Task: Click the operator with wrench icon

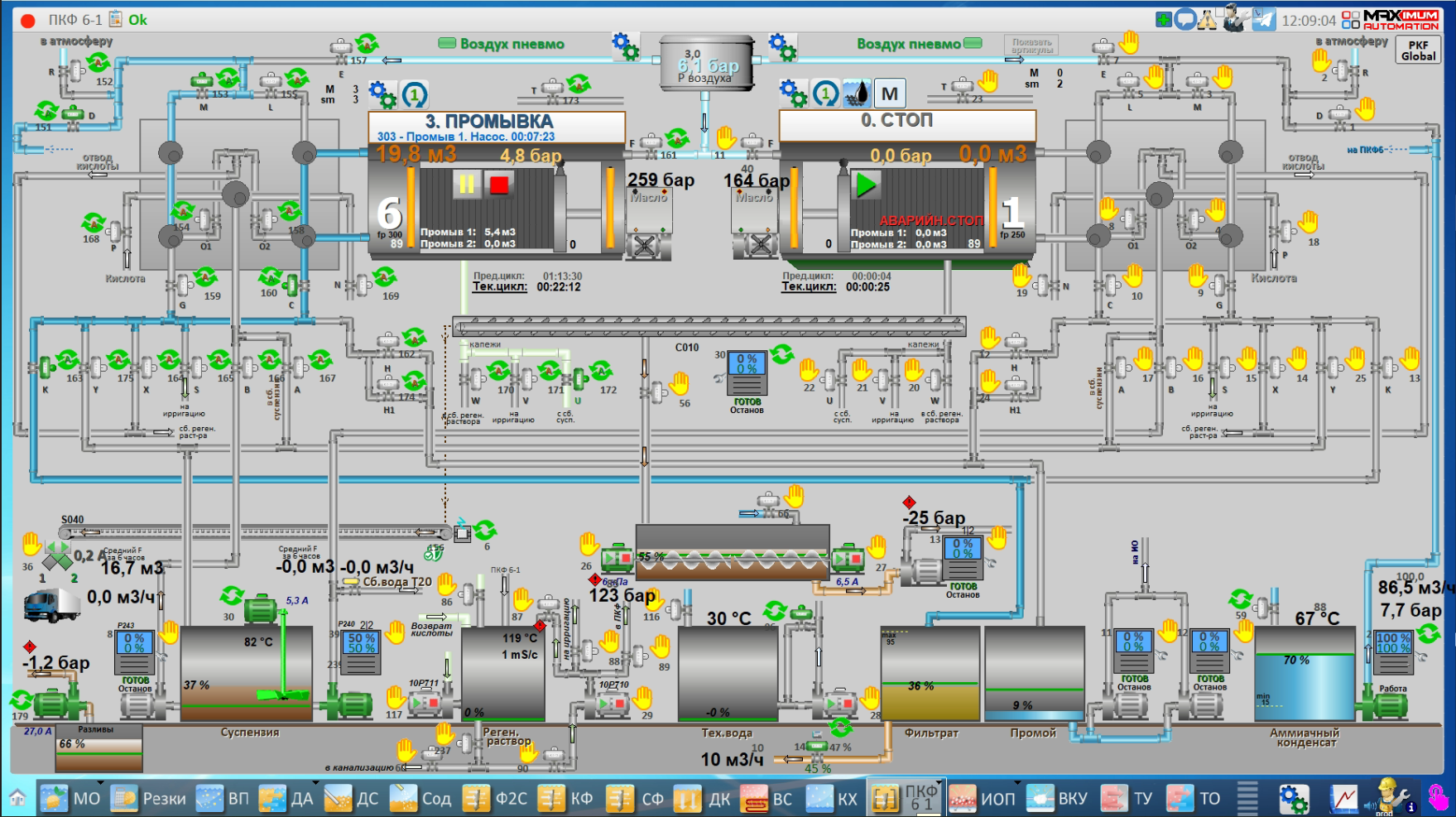Action: pyautogui.click(x=1235, y=18)
